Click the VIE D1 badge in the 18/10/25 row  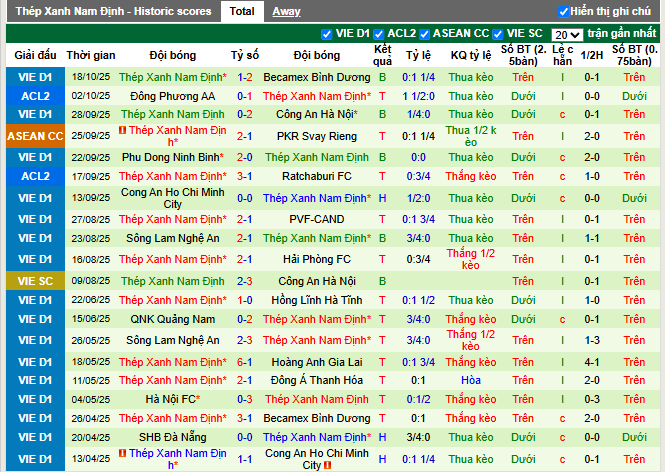click(x=34, y=77)
